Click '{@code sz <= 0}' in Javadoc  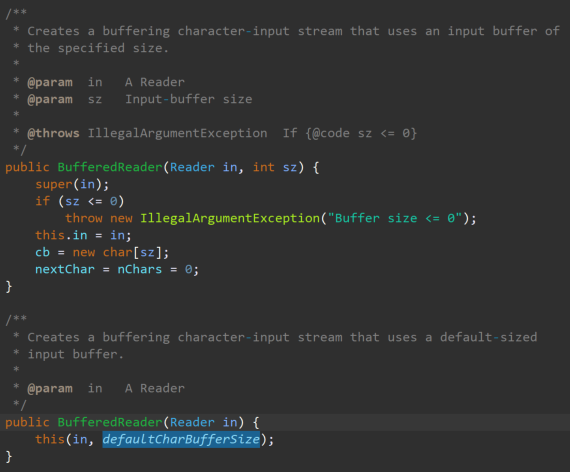tap(361, 133)
